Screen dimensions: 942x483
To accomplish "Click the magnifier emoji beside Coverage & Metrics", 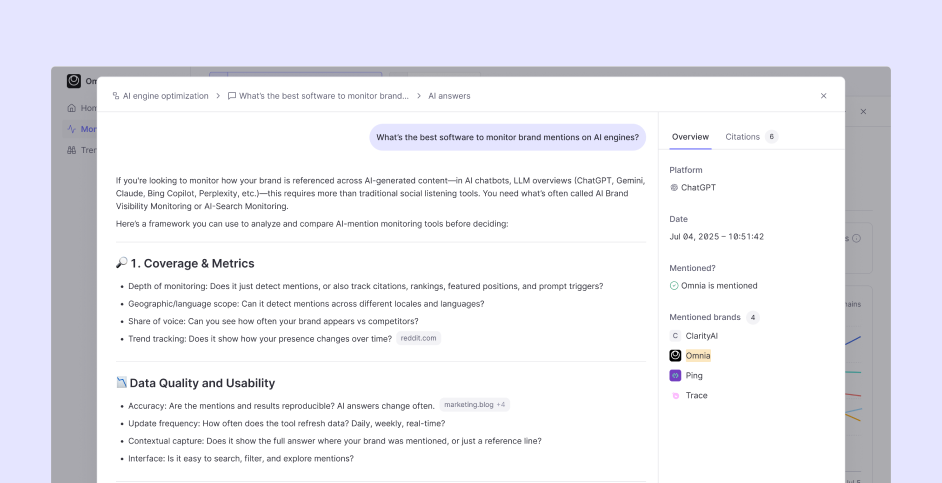I will point(121,263).
